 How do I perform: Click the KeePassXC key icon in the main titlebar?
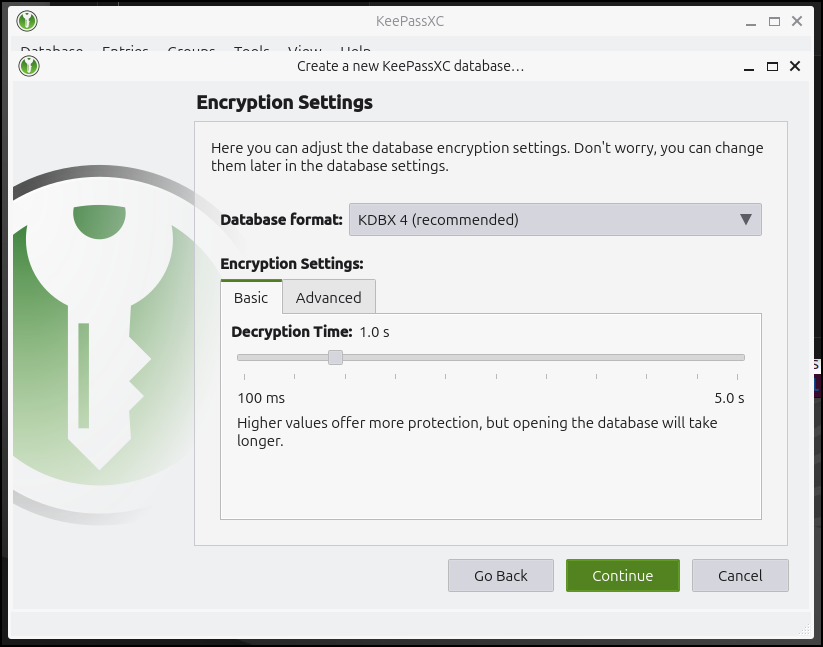click(x=26, y=20)
